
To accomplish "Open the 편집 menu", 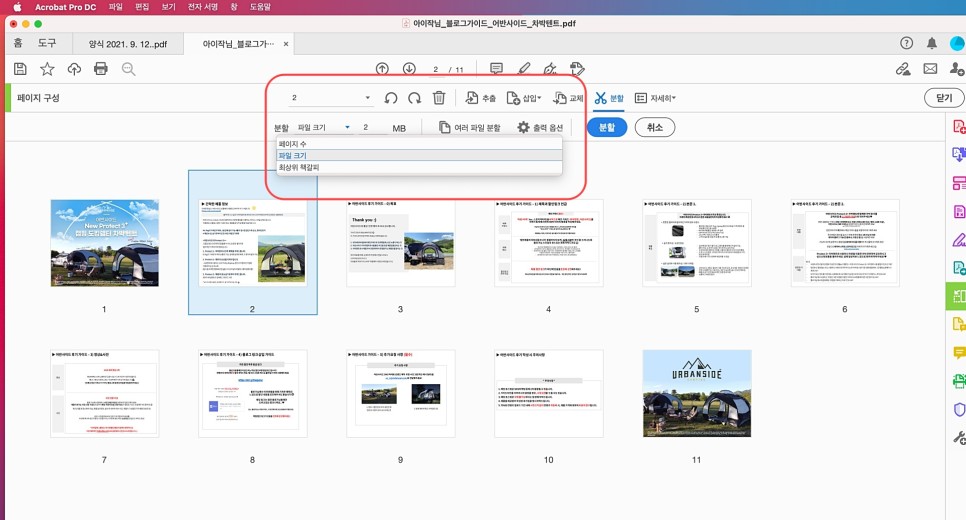I will 142,7.
